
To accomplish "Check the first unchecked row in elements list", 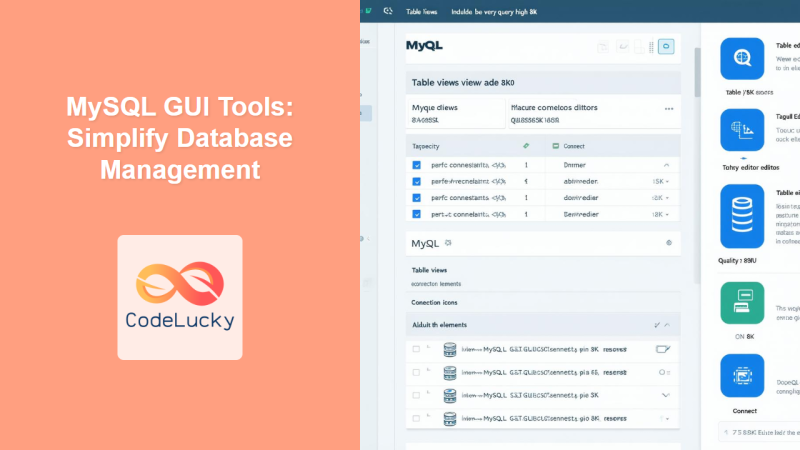I will [x=417, y=349].
